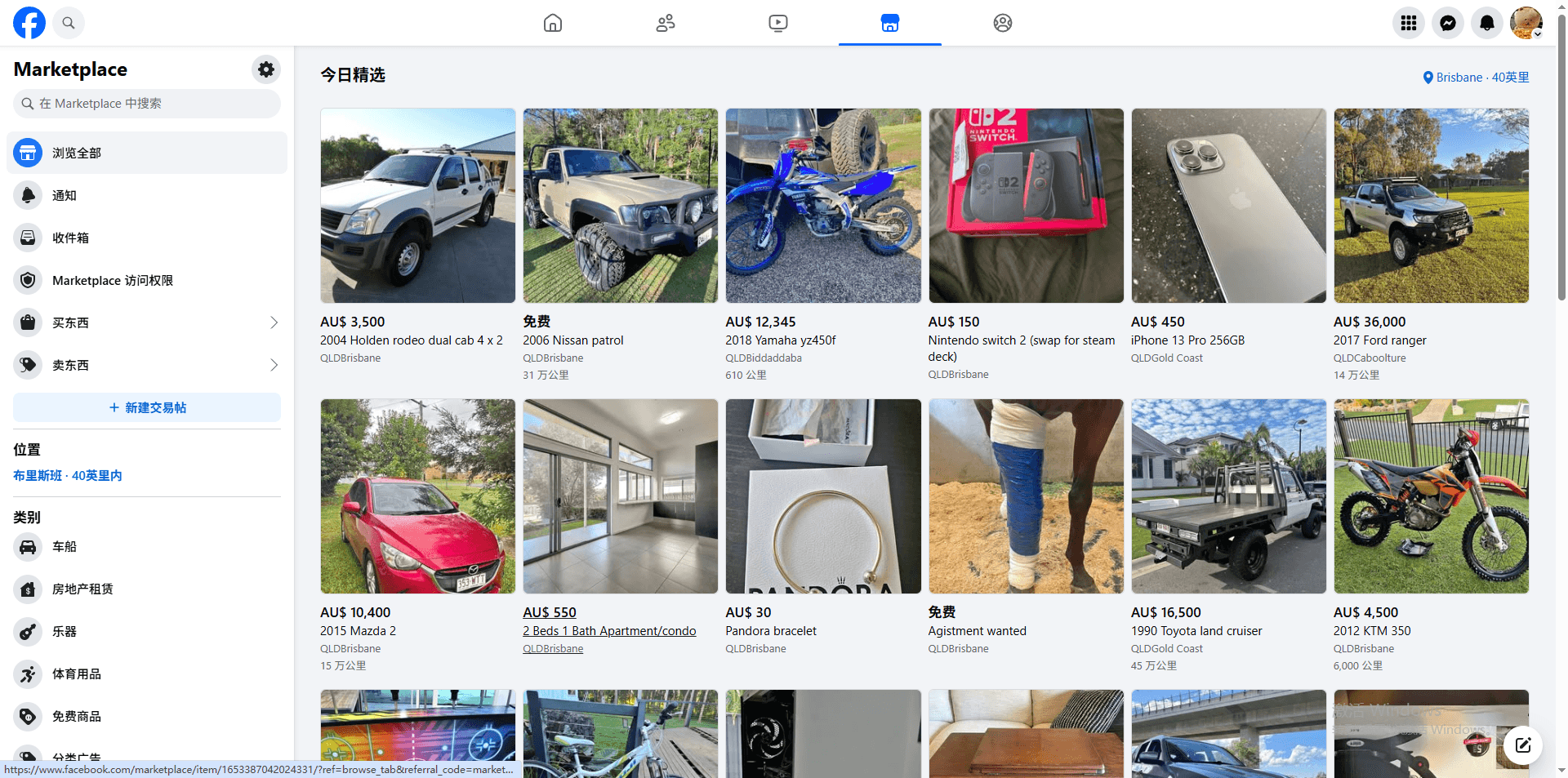Click the tag icon for 免费商品
1568x778 pixels.
point(28,716)
